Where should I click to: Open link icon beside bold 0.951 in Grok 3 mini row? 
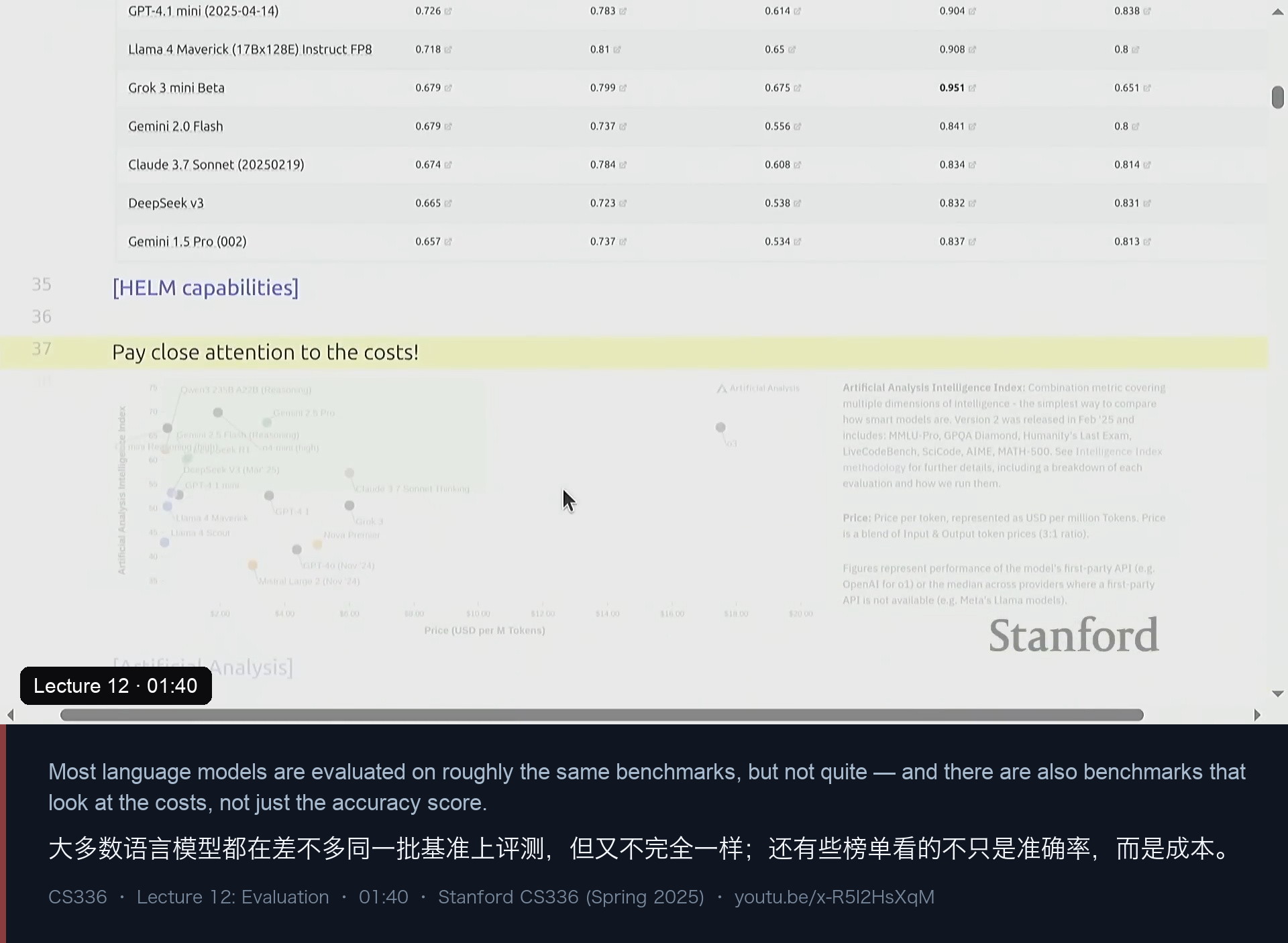(973, 88)
